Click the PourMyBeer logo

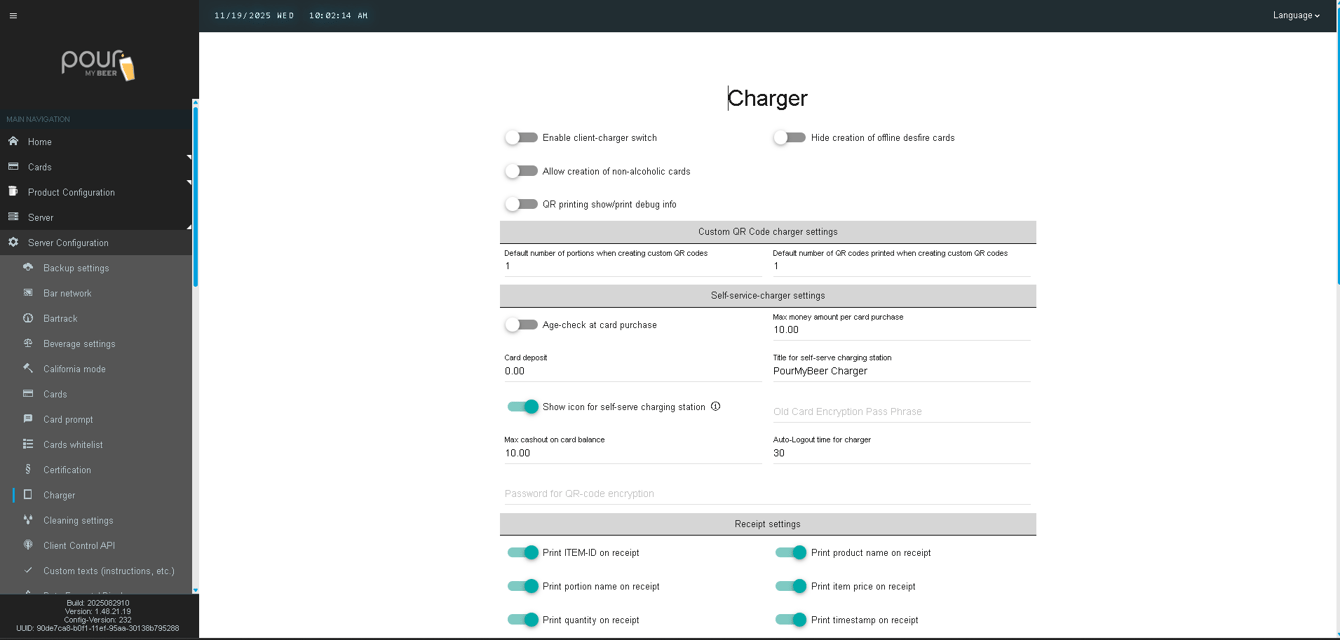click(x=99, y=65)
